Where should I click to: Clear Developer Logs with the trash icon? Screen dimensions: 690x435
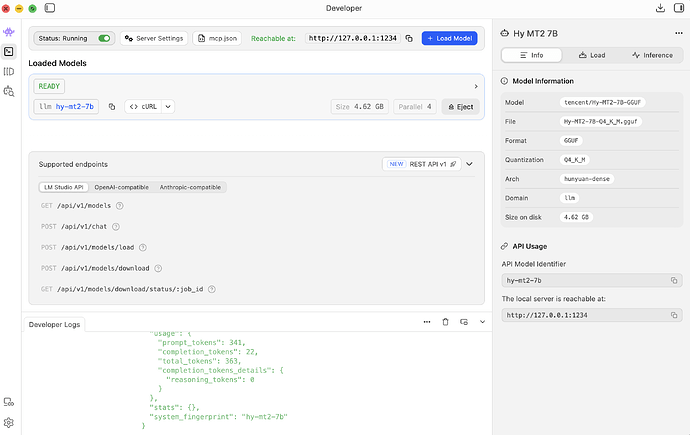pos(445,322)
